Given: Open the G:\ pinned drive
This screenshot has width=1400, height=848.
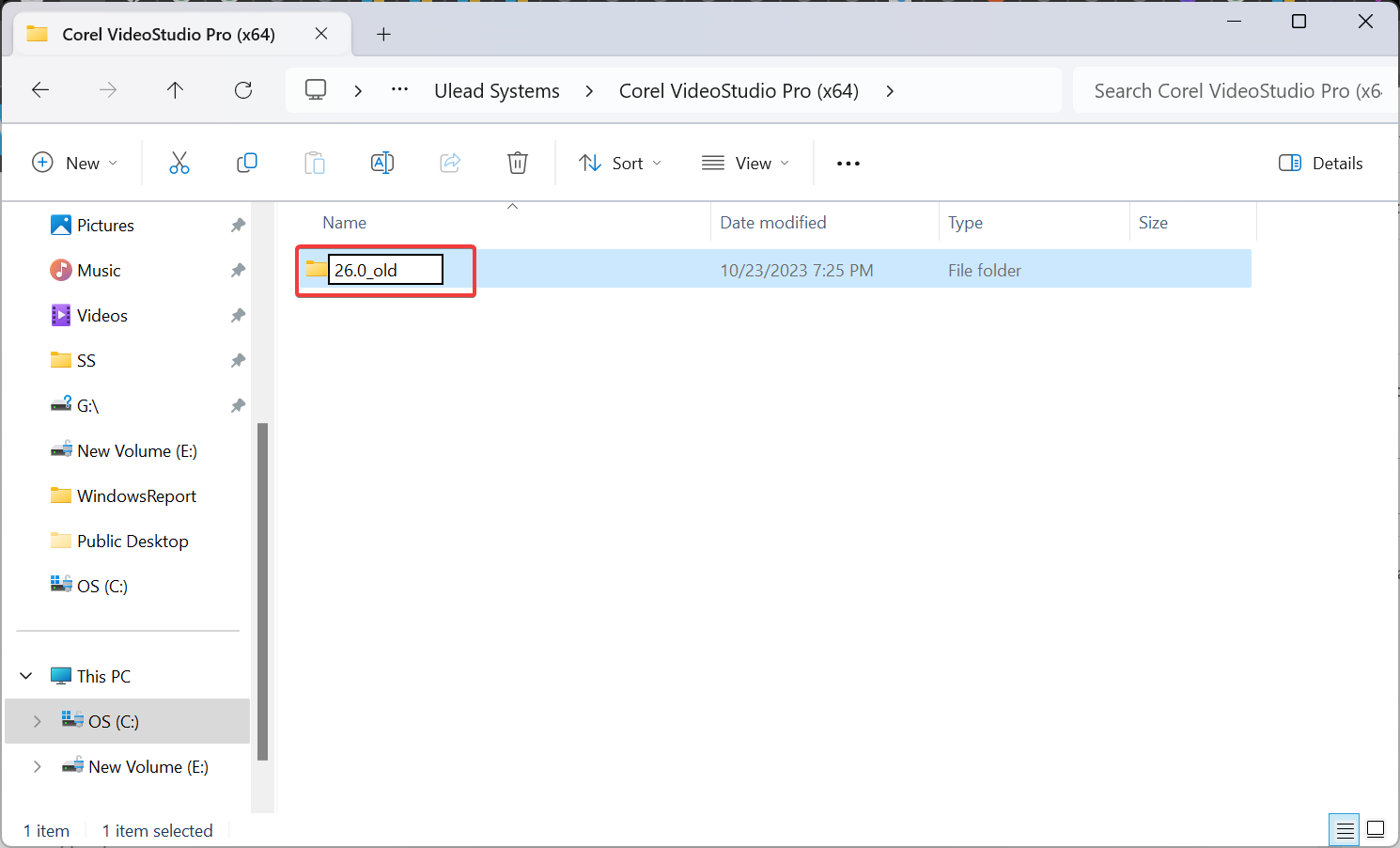Looking at the screenshot, I should click(x=87, y=405).
